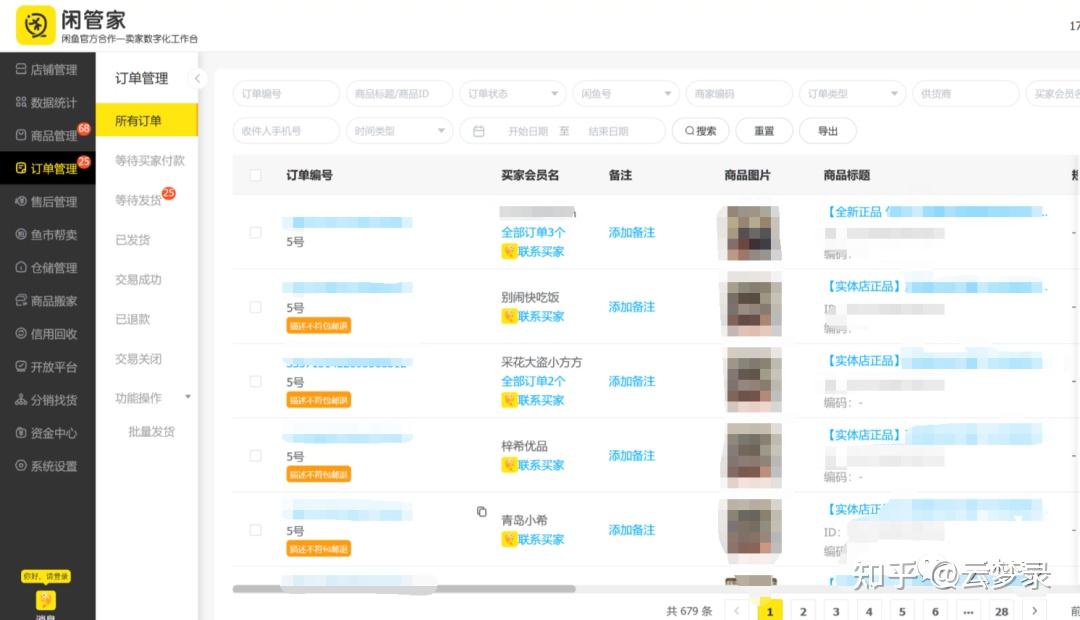Go to page 2
This screenshot has height=620, width=1080.
[803, 611]
